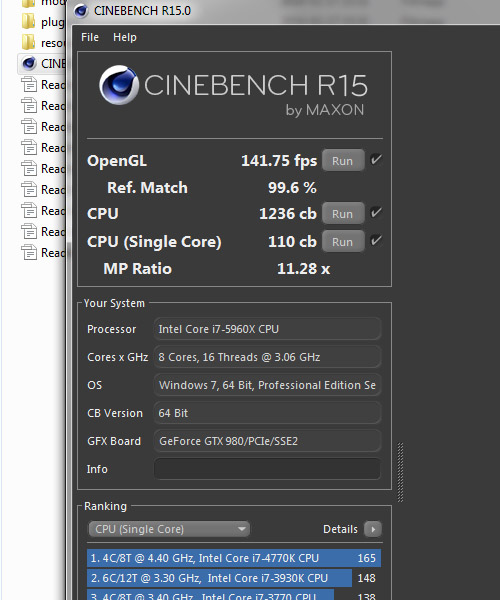500x600 pixels.
Task: Expand ranking Details with the arrow button
Action: tap(373, 529)
